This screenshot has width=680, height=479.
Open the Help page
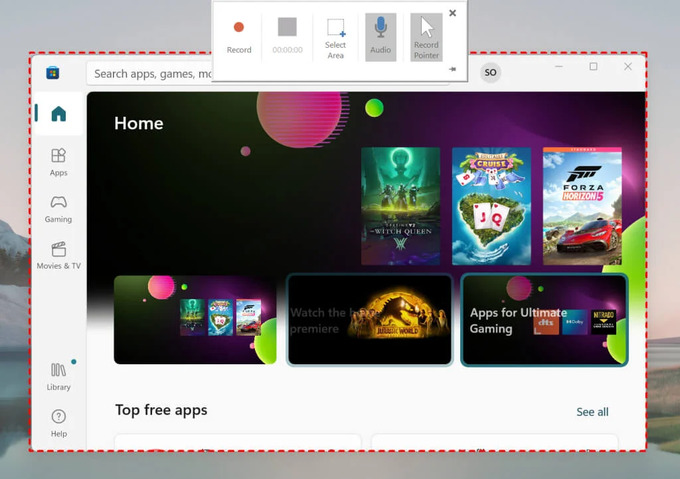58,422
